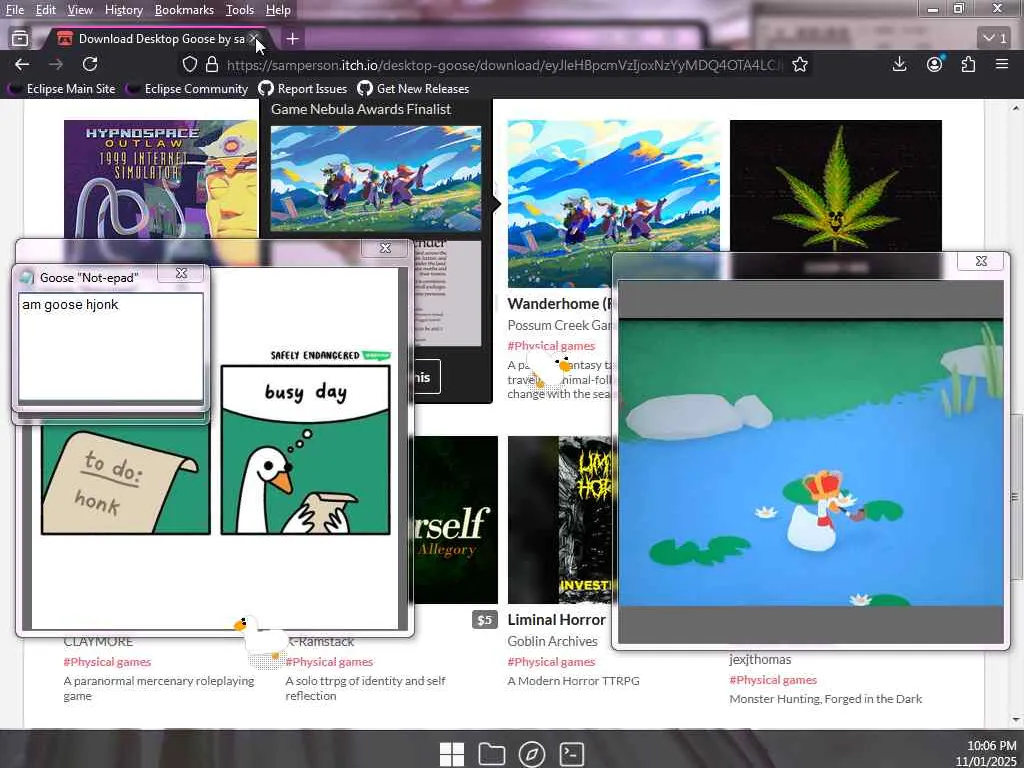This screenshot has height=768, width=1024.
Task: Open the Windows Start menu
Action: coord(452,754)
